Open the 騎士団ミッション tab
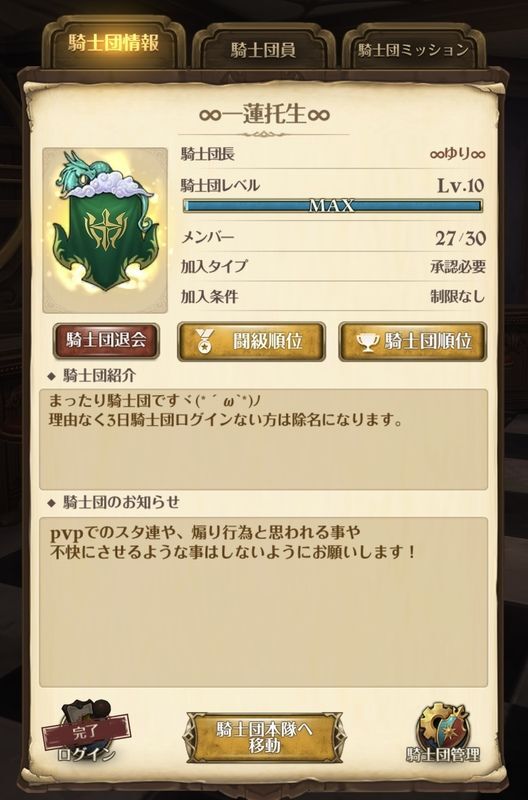The width and height of the screenshot is (528, 800). click(x=413, y=49)
